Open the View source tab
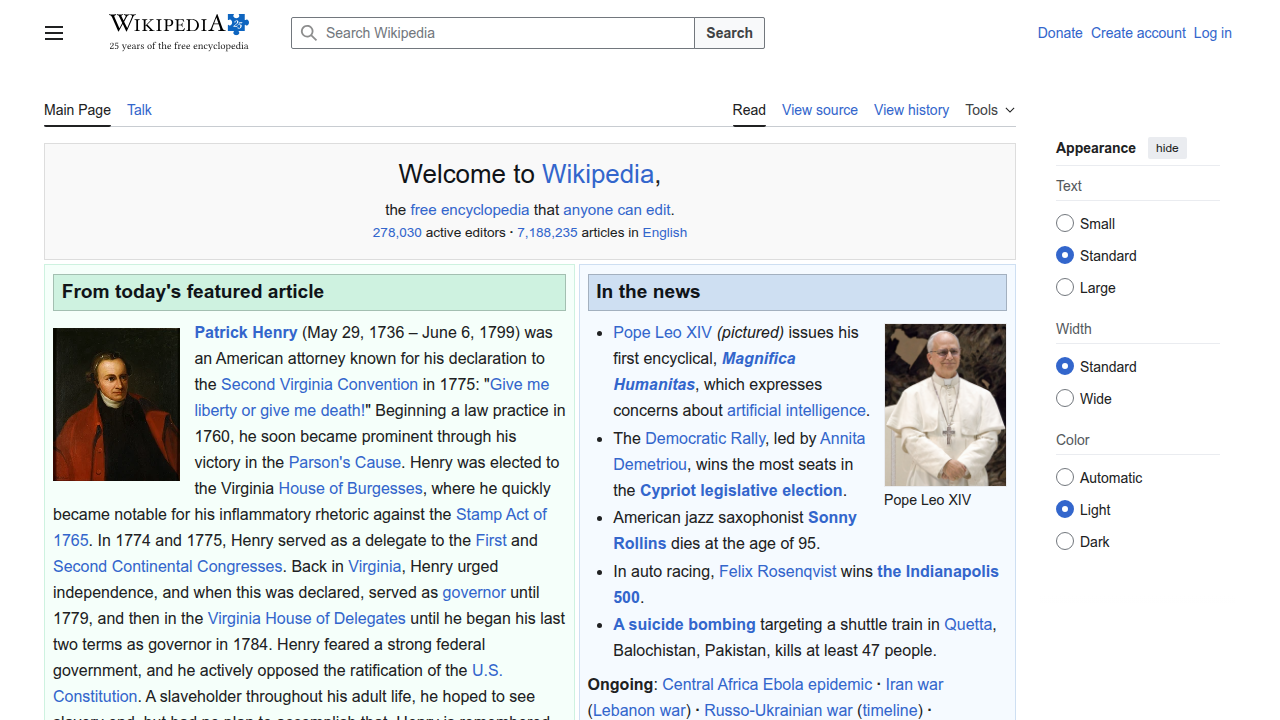 820,110
